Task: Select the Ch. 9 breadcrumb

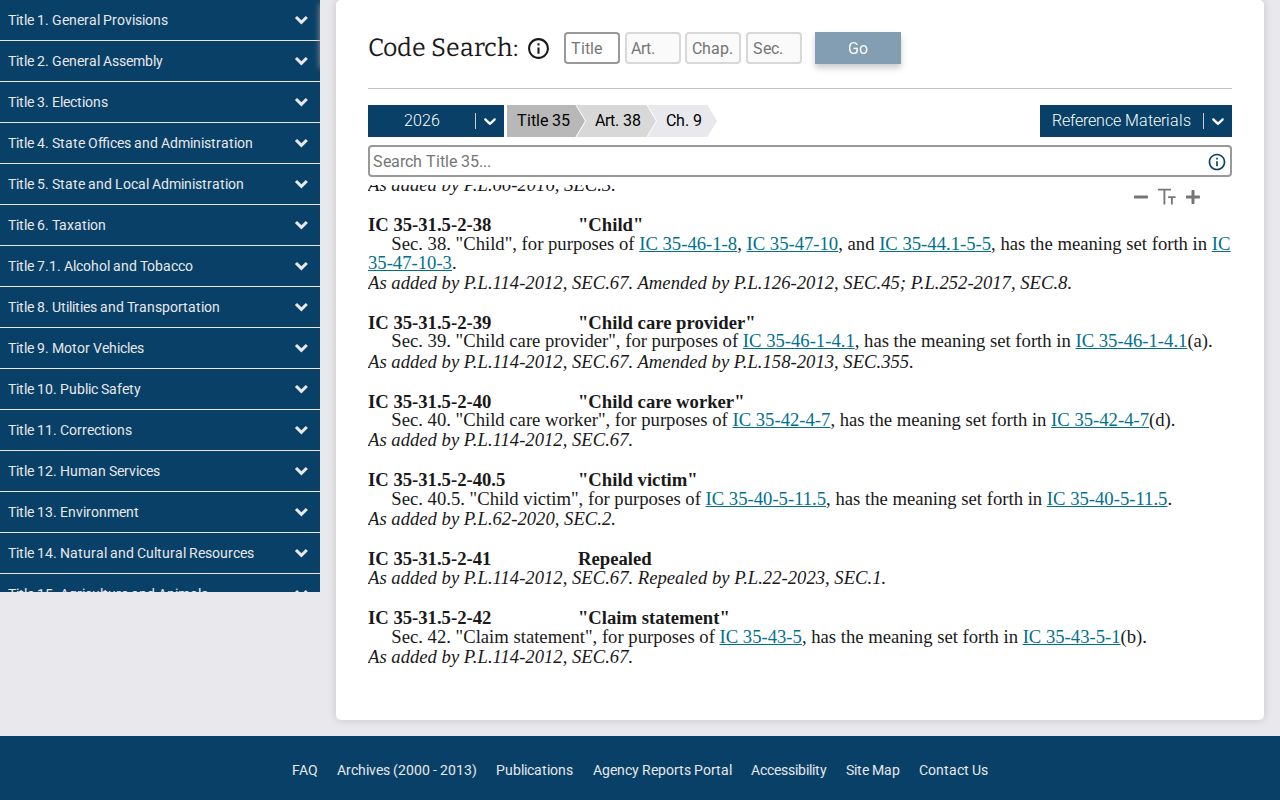Action: [x=684, y=121]
